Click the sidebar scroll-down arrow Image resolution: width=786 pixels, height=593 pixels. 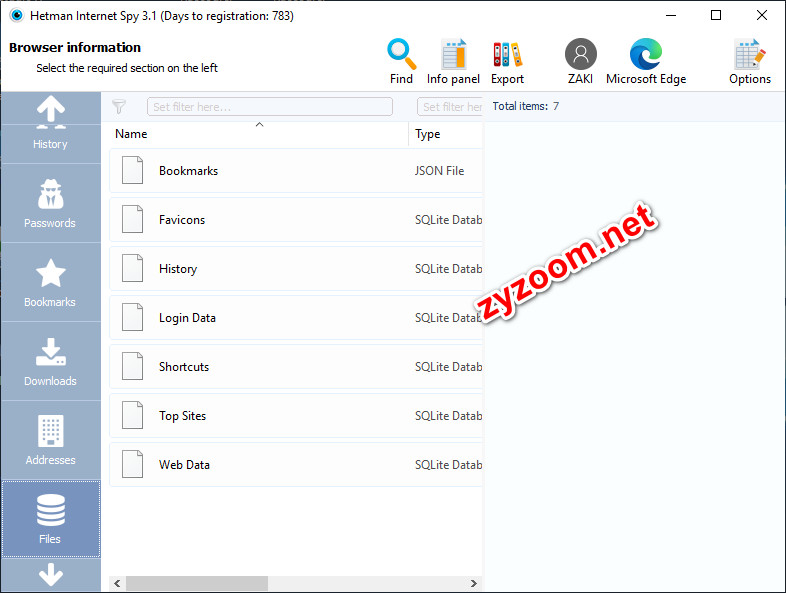pyautogui.click(x=51, y=575)
